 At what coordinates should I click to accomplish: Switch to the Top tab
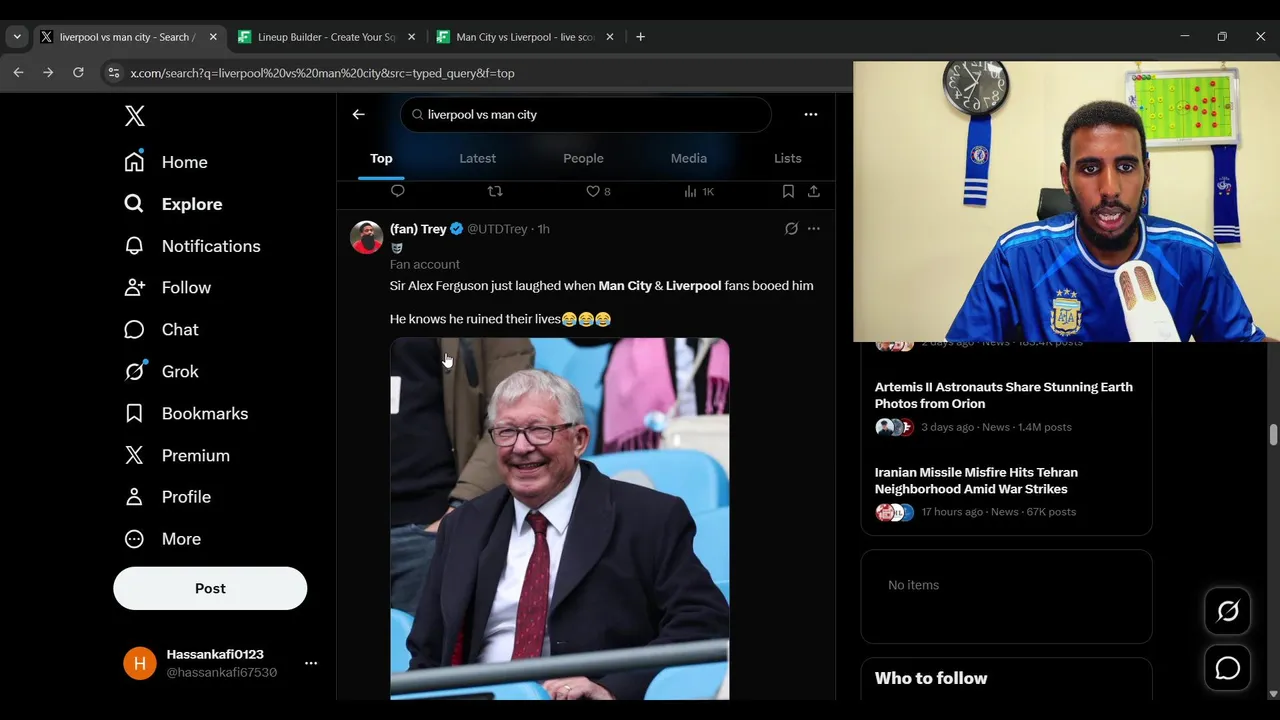pos(381,158)
